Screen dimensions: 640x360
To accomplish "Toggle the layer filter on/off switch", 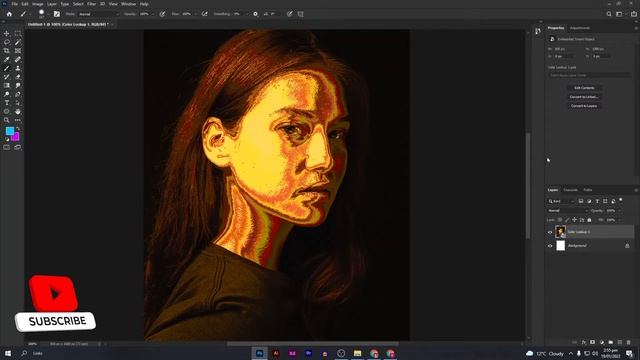I will tap(621, 200).
